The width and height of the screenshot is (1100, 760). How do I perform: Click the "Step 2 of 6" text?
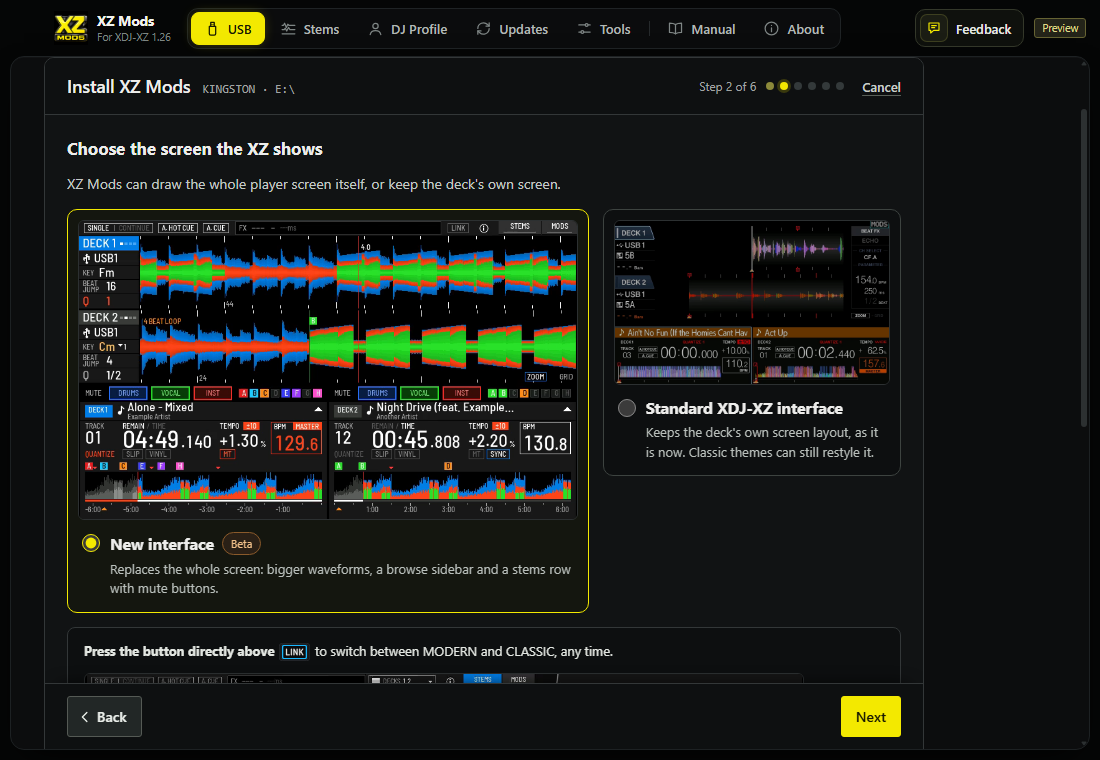(727, 86)
